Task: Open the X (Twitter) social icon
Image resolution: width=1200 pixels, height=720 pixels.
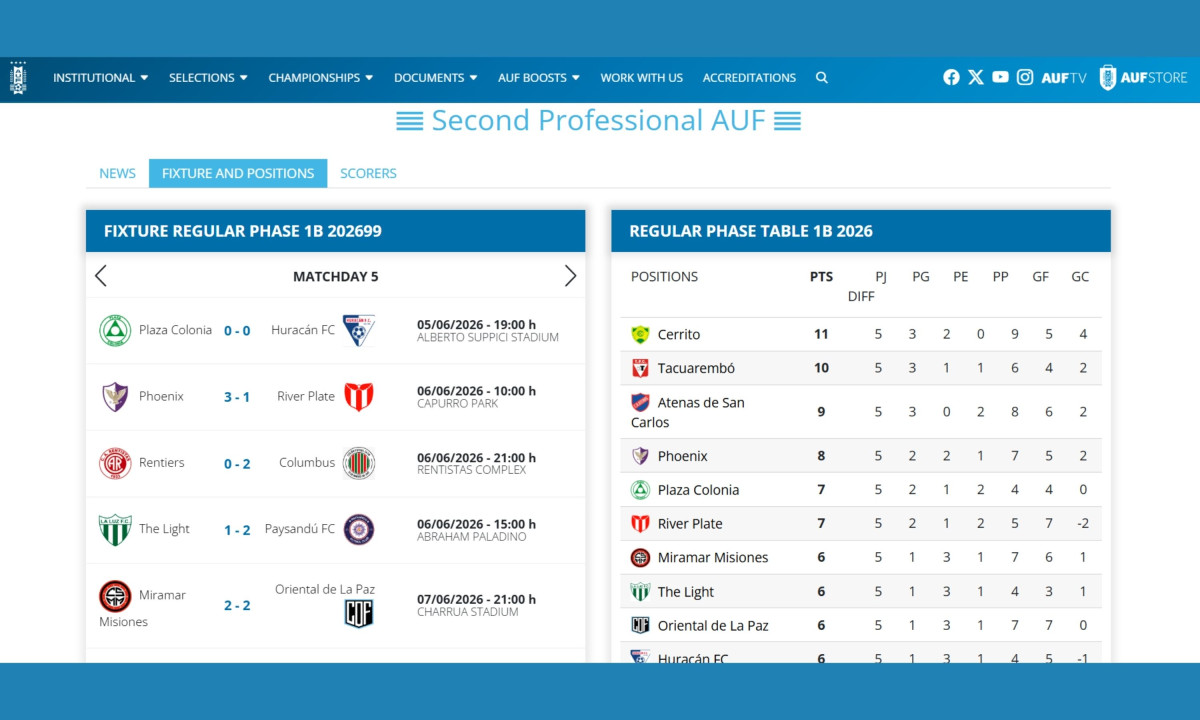Action: pyautogui.click(x=976, y=77)
